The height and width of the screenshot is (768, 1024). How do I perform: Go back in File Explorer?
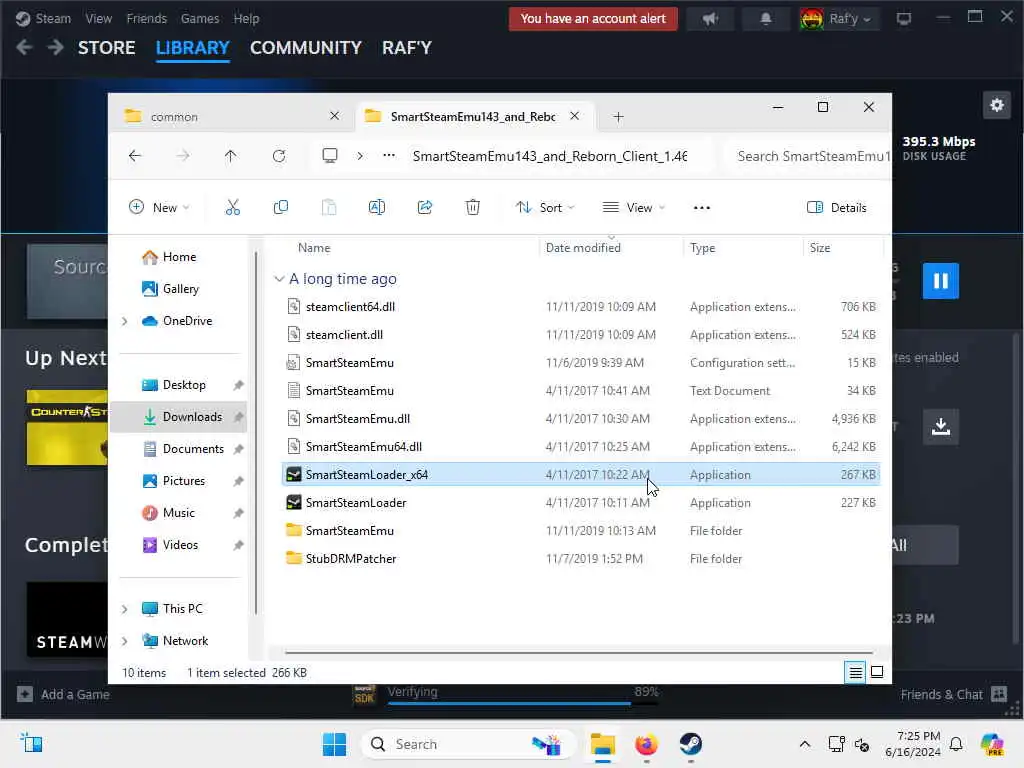click(x=135, y=156)
